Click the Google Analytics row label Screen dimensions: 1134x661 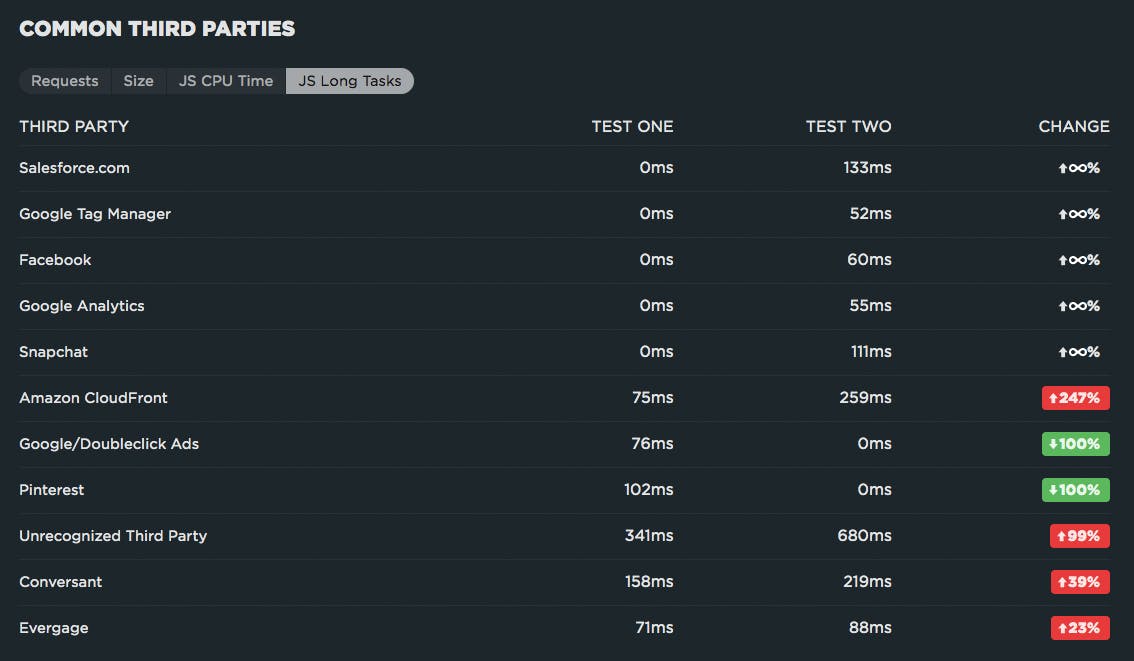82,305
